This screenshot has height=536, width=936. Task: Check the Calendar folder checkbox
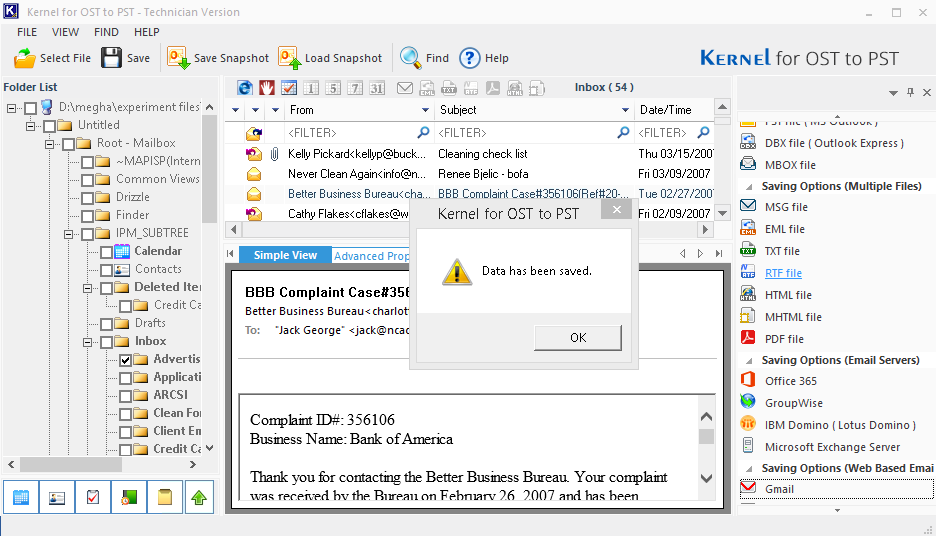point(106,252)
